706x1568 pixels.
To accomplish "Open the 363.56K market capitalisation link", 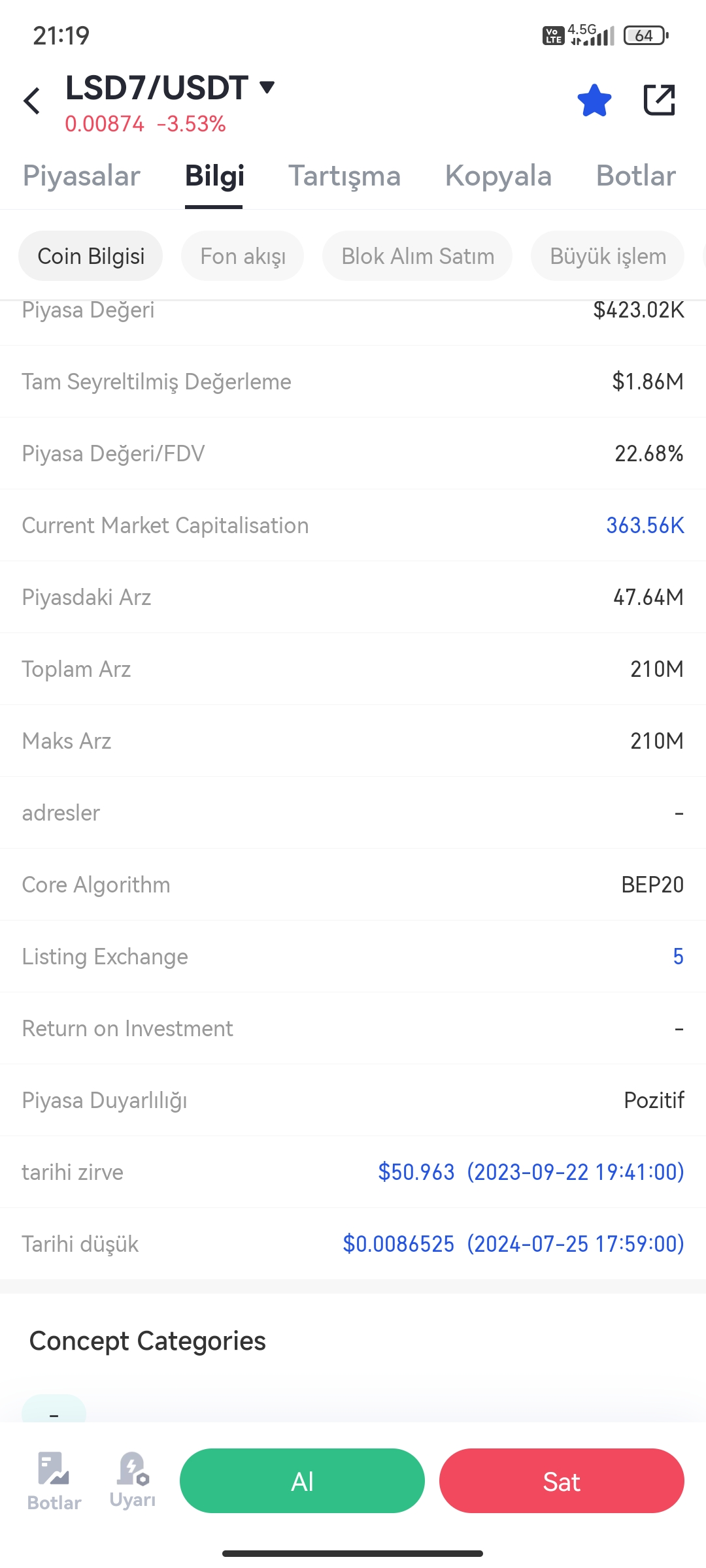I will [x=645, y=525].
